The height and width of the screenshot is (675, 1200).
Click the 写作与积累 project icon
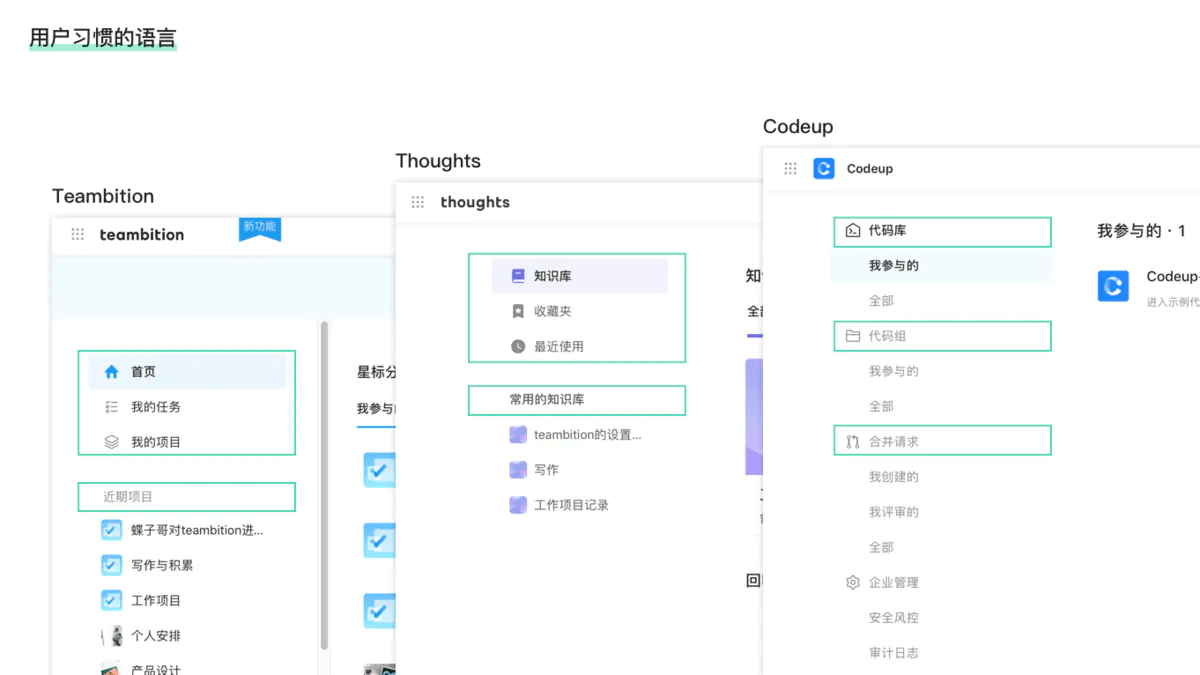pos(112,565)
